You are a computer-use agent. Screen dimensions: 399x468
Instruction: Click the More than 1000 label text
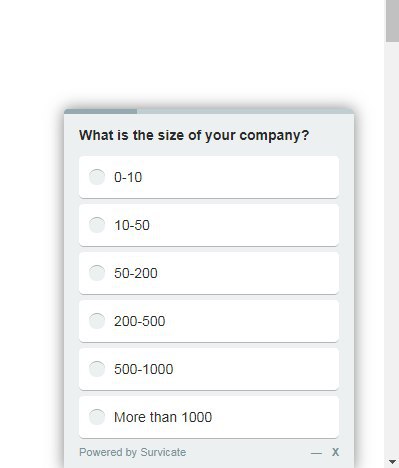163,417
